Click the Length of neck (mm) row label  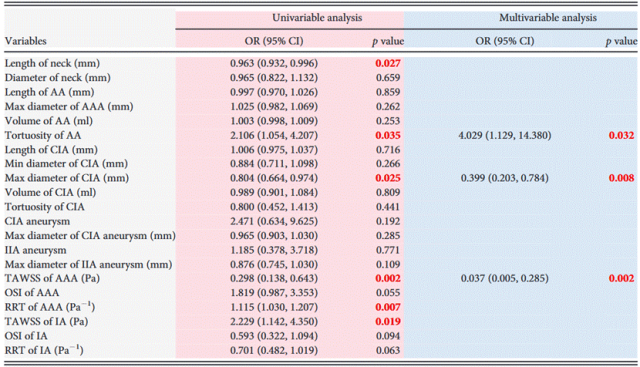[52, 63]
